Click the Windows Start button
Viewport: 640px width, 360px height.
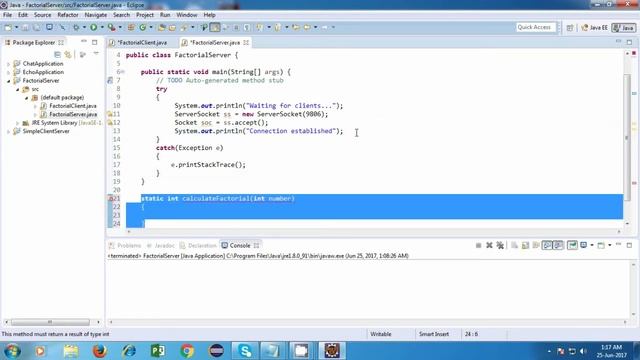(12, 351)
